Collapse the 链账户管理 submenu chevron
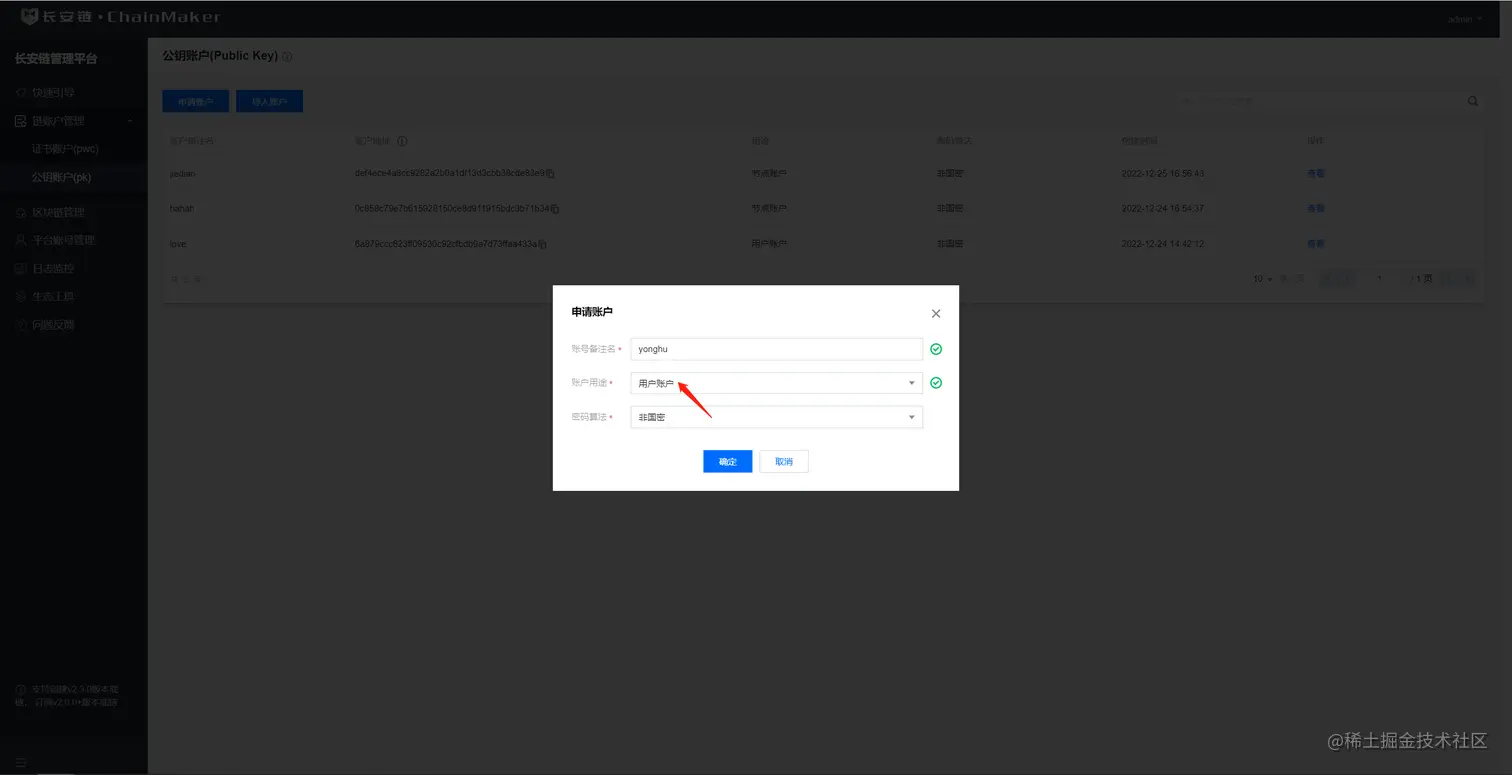 (130, 121)
